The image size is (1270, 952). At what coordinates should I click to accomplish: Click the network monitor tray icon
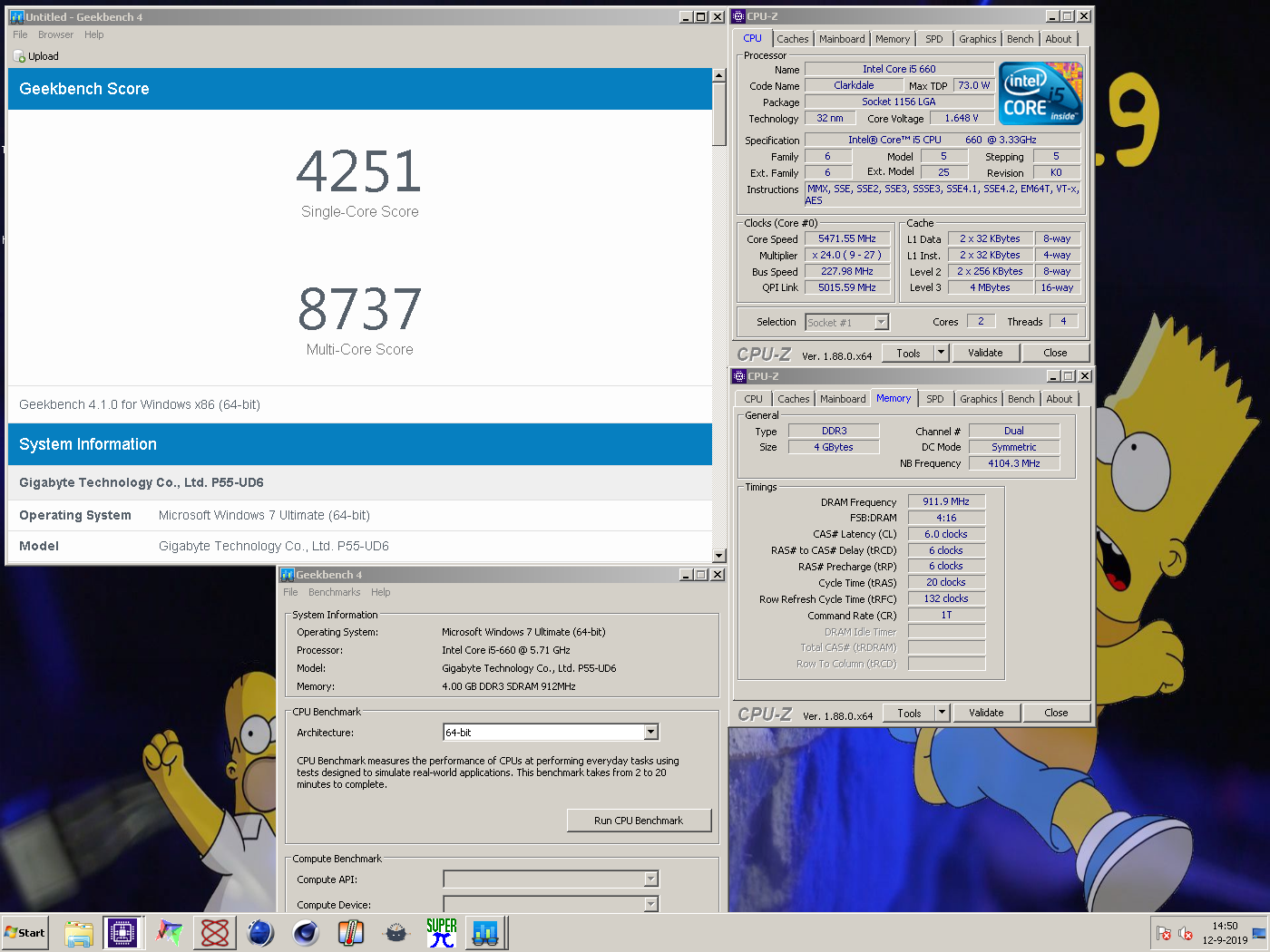(1259, 933)
